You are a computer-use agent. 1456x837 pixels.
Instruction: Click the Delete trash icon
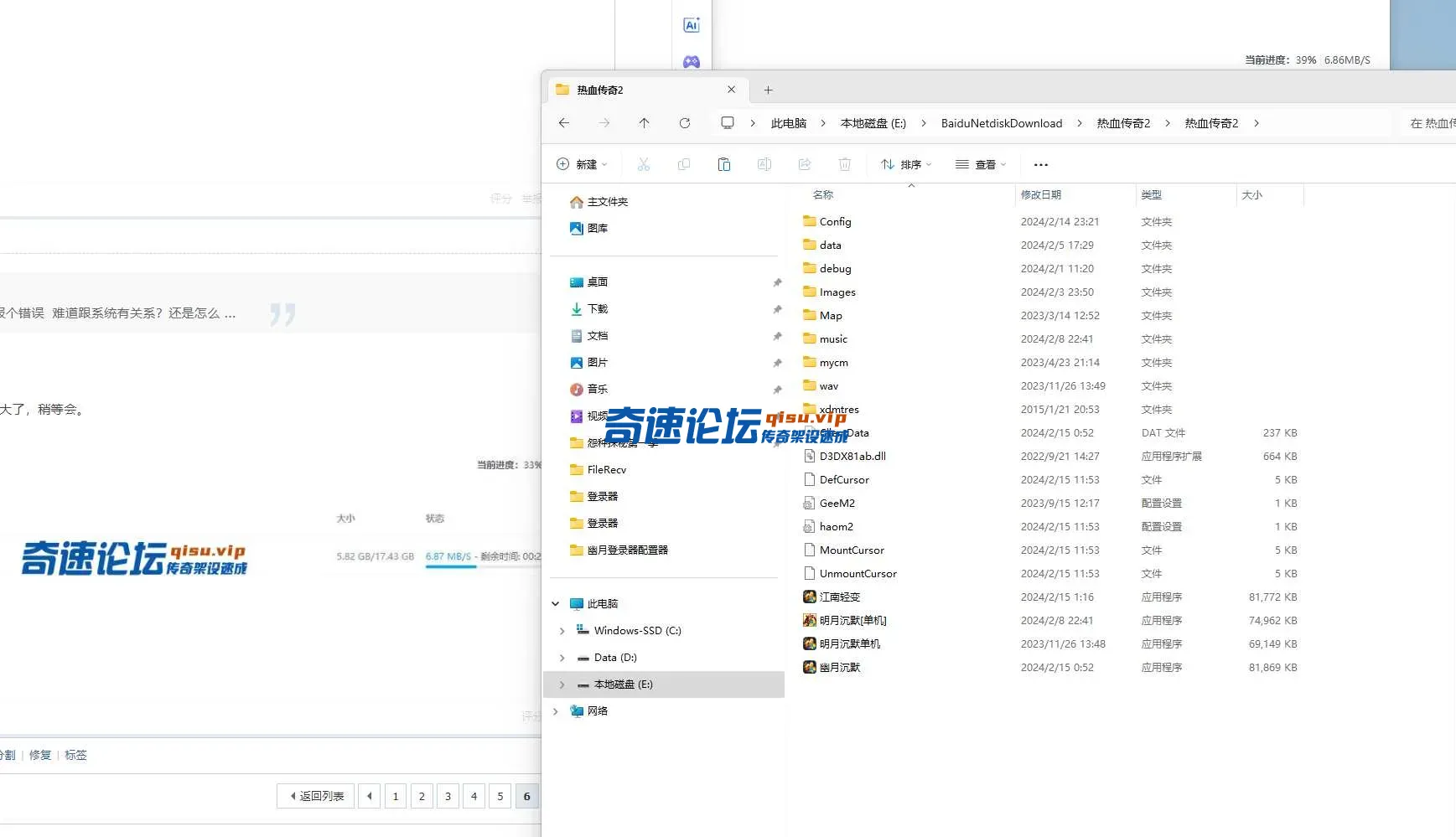pyautogui.click(x=845, y=164)
